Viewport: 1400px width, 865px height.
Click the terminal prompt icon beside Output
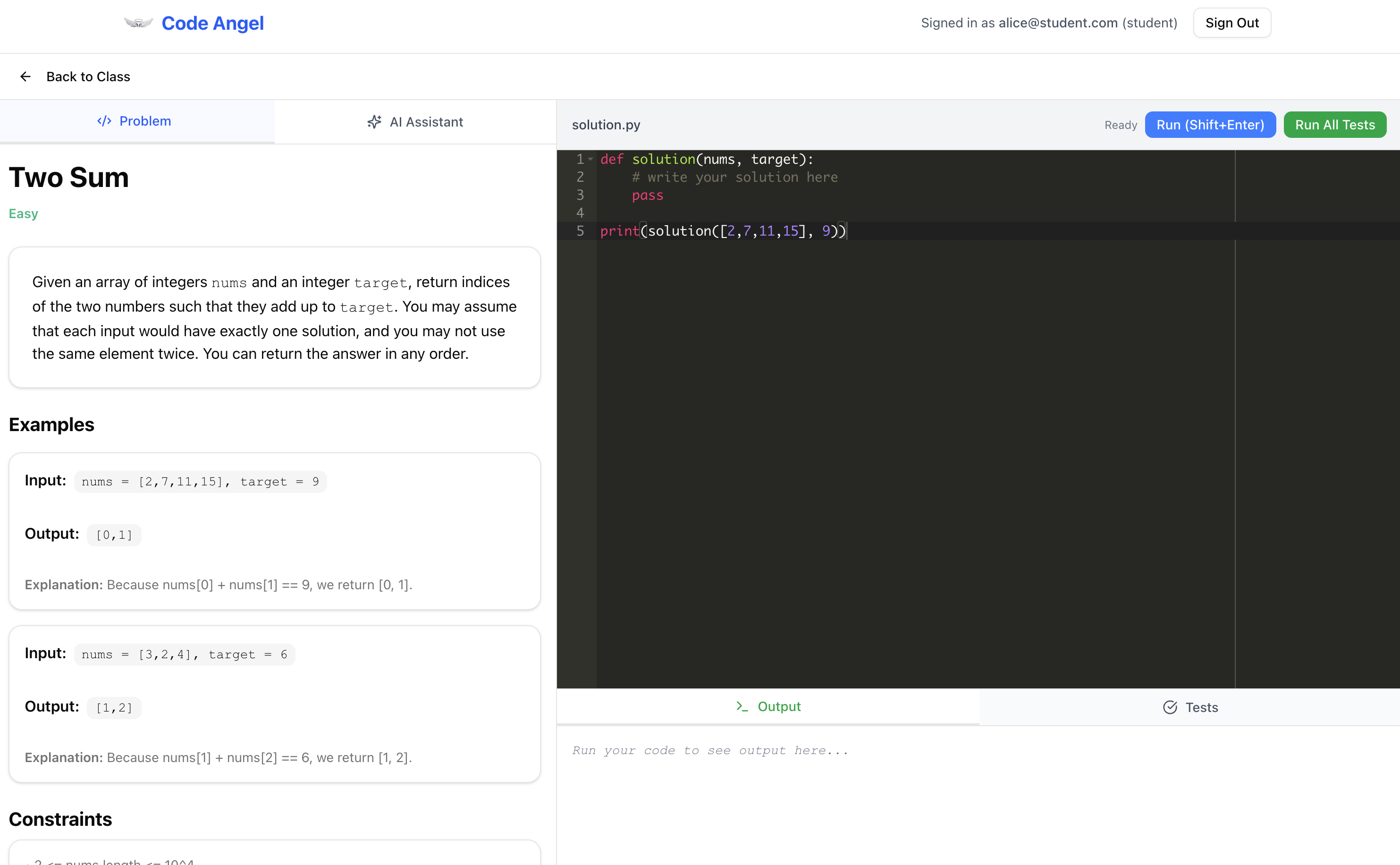coord(742,706)
